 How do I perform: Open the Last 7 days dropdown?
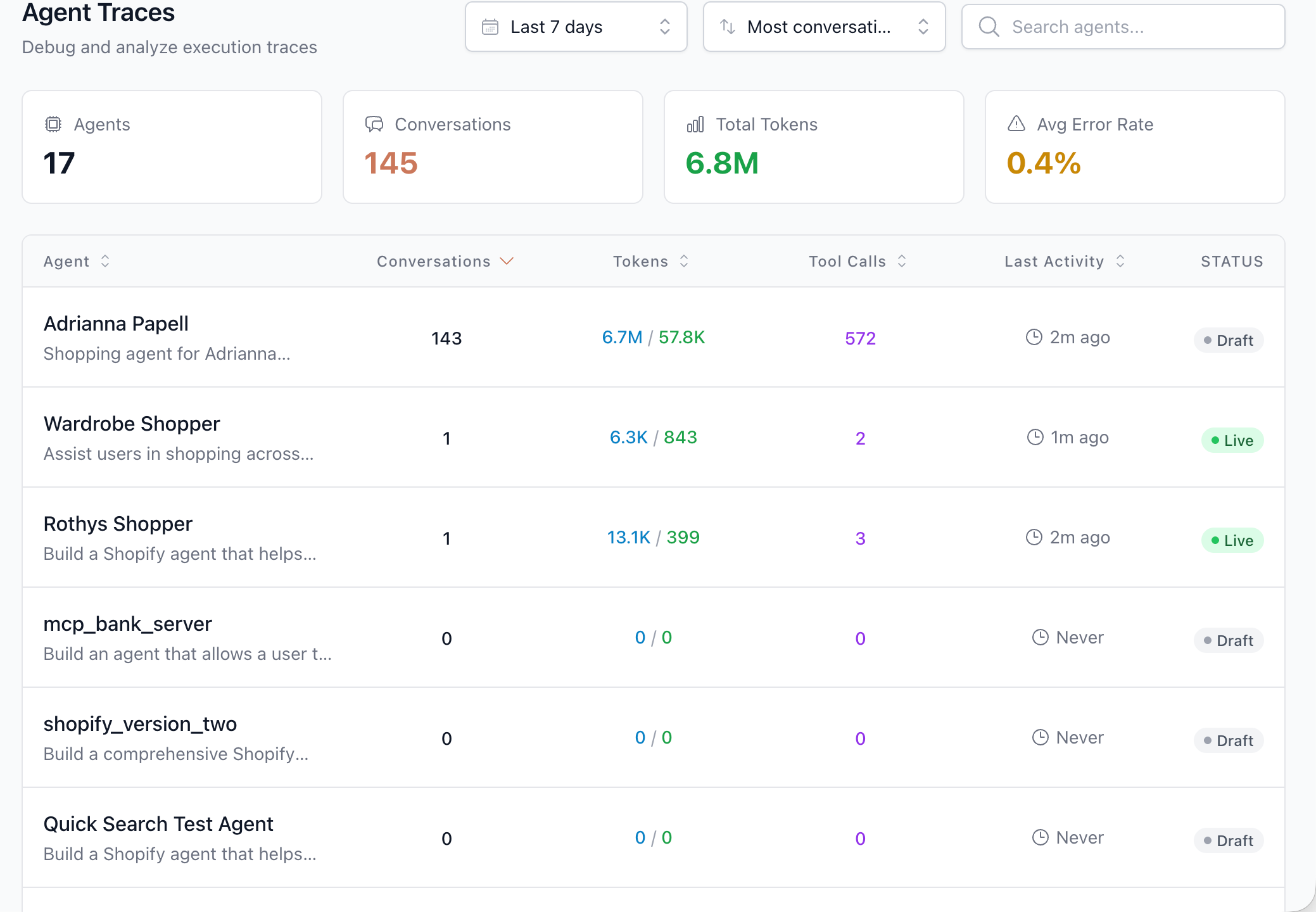tap(575, 27)
